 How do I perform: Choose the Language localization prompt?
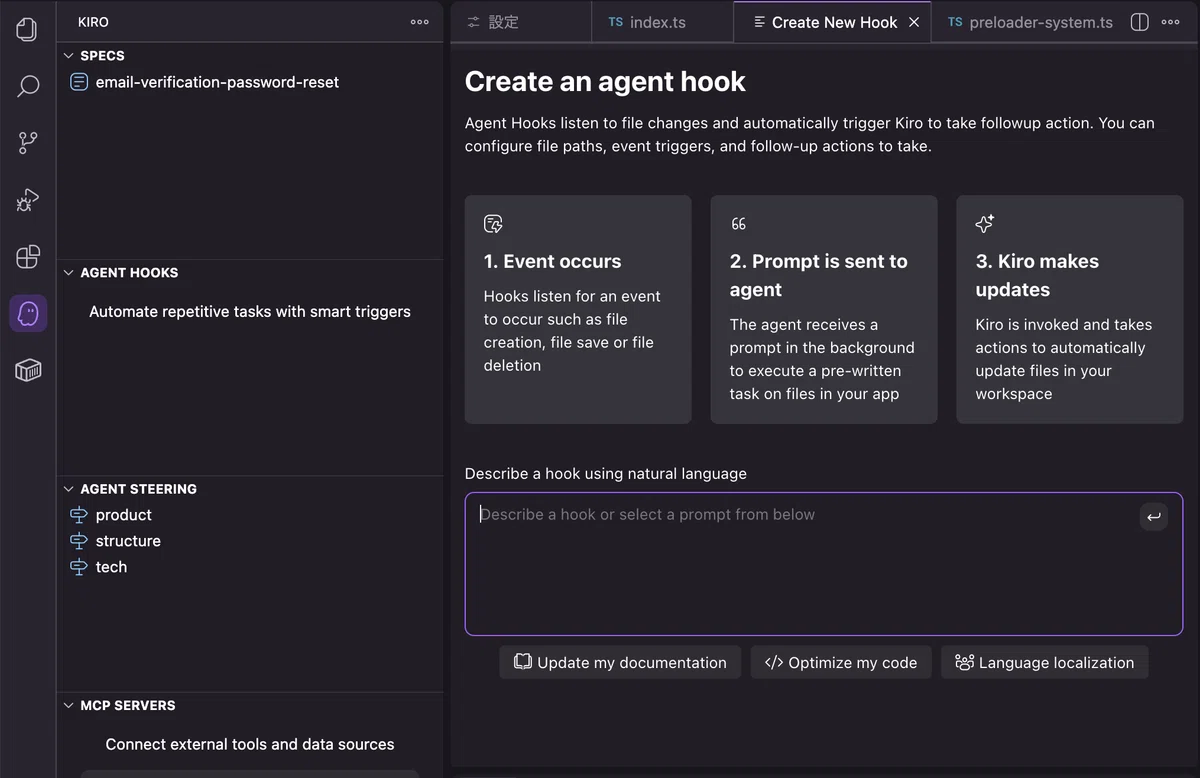coord(1044,662)
